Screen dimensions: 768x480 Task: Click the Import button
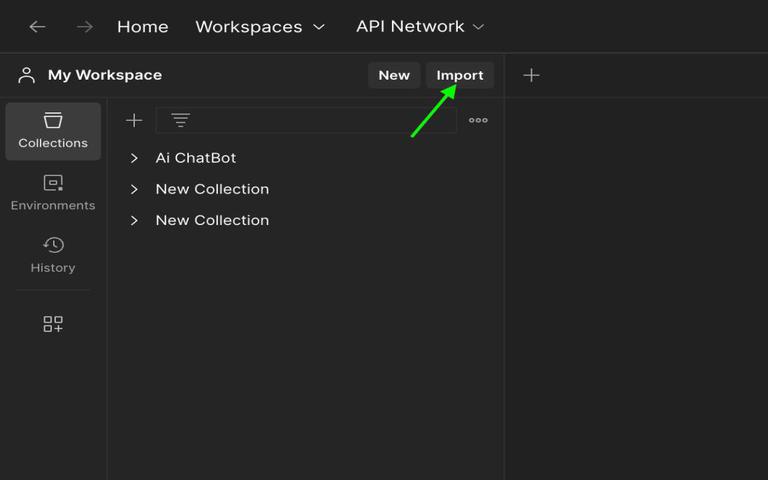[x=460, y=75]
